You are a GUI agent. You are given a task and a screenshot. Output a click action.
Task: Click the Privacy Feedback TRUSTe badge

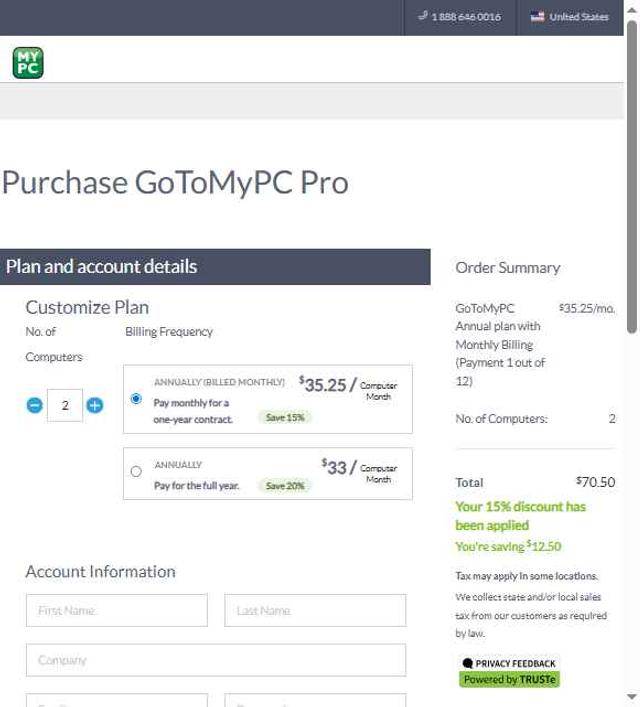pos(510,671)
